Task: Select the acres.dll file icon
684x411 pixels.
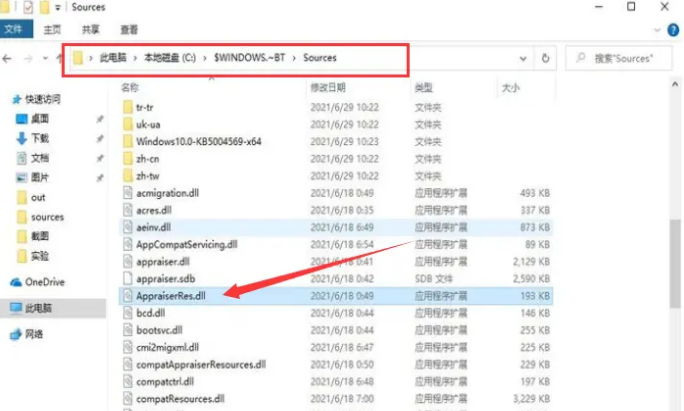Action: coord(127,210)
